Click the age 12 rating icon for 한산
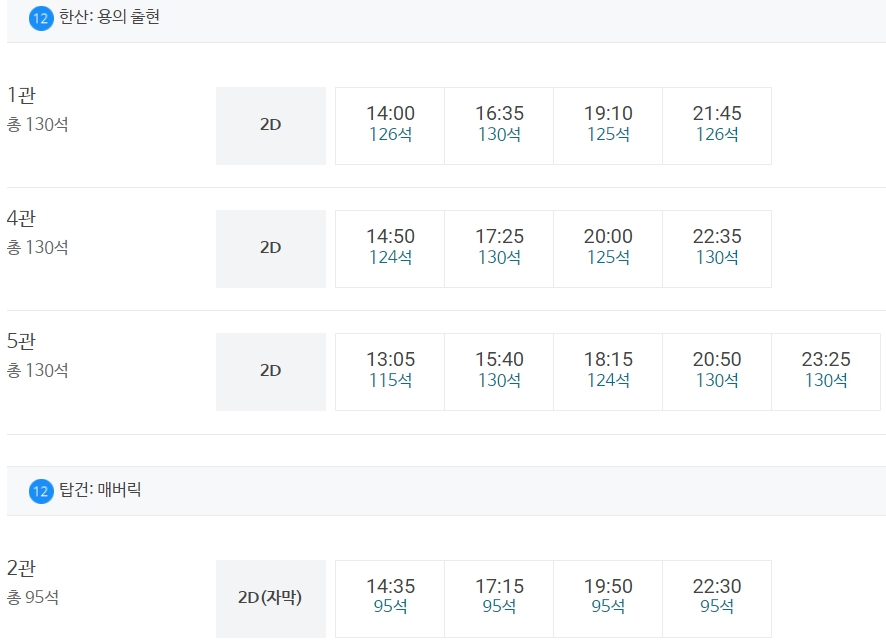This screenshot has height=643, width=886. (x=41, y=19)
